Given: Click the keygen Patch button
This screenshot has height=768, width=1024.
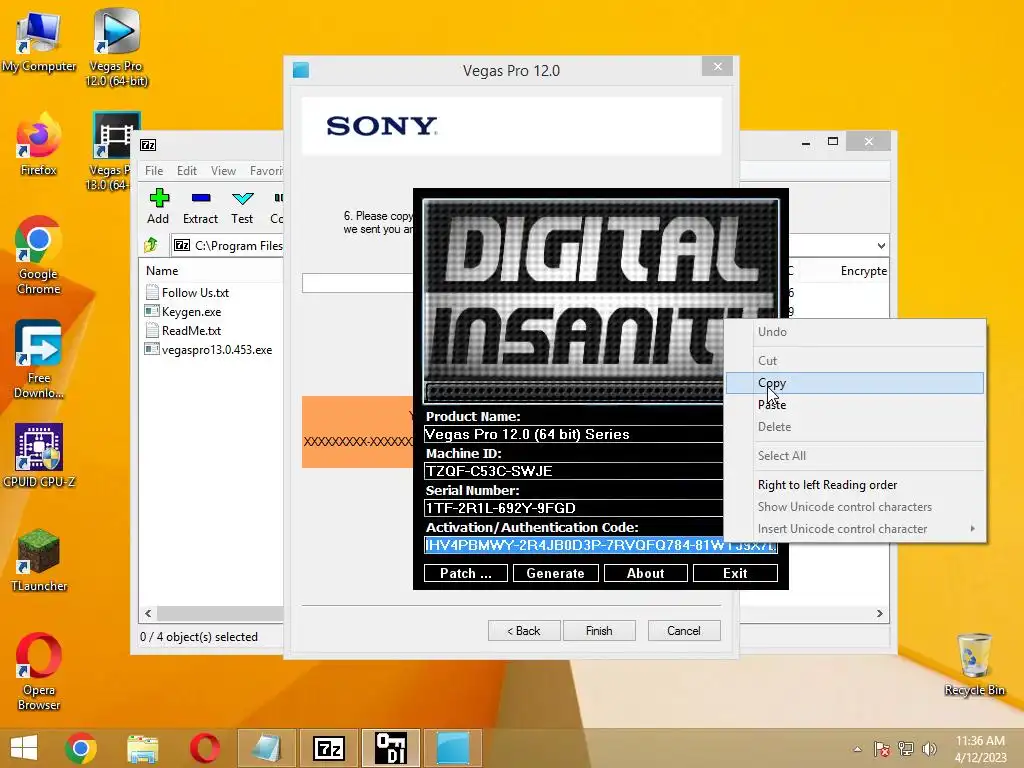Looking at the screenshot, I should 466,573.
